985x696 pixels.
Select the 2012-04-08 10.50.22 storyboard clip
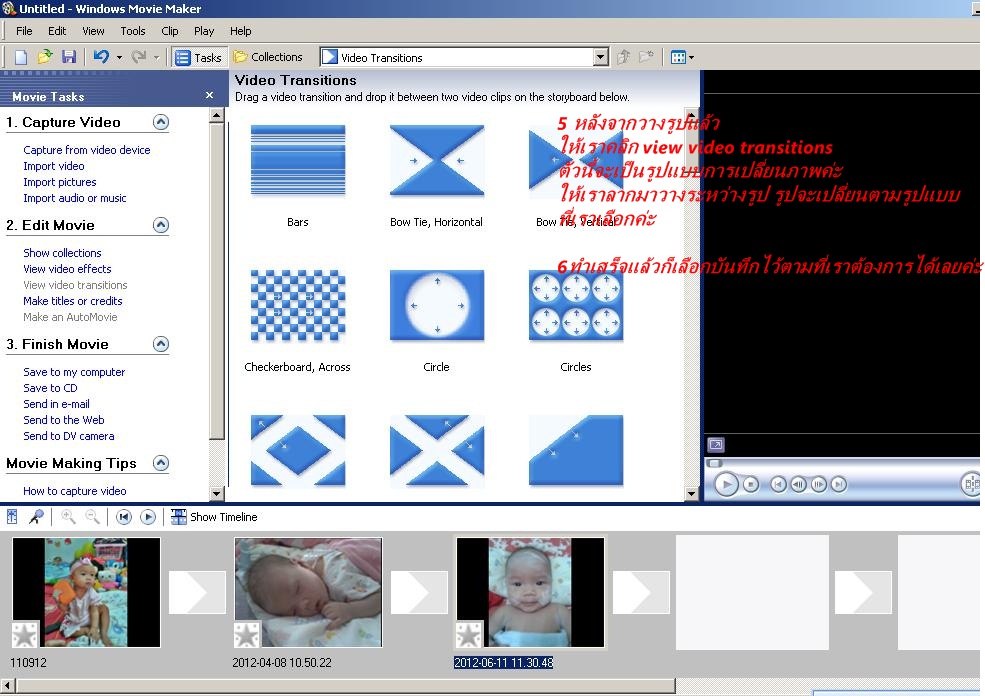click(x=308, y=592)
